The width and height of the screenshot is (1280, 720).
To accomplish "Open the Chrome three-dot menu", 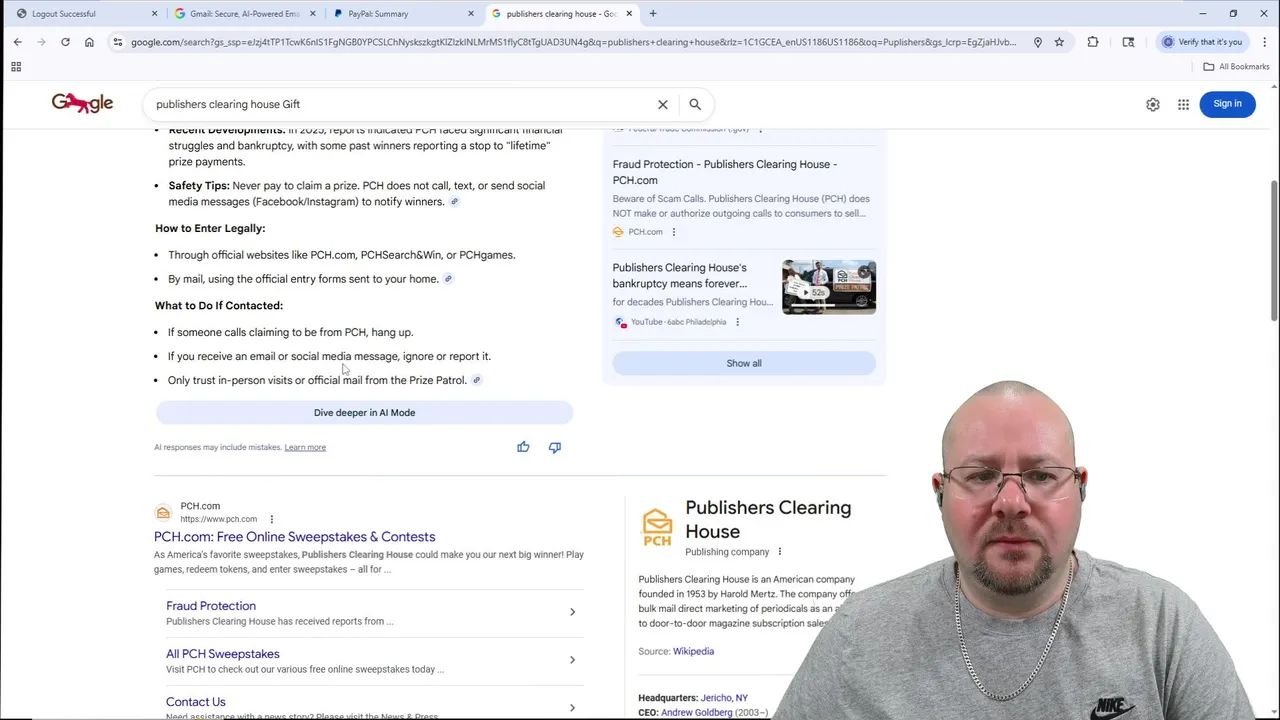I will pyautogui.click(x=1265, y=42).
